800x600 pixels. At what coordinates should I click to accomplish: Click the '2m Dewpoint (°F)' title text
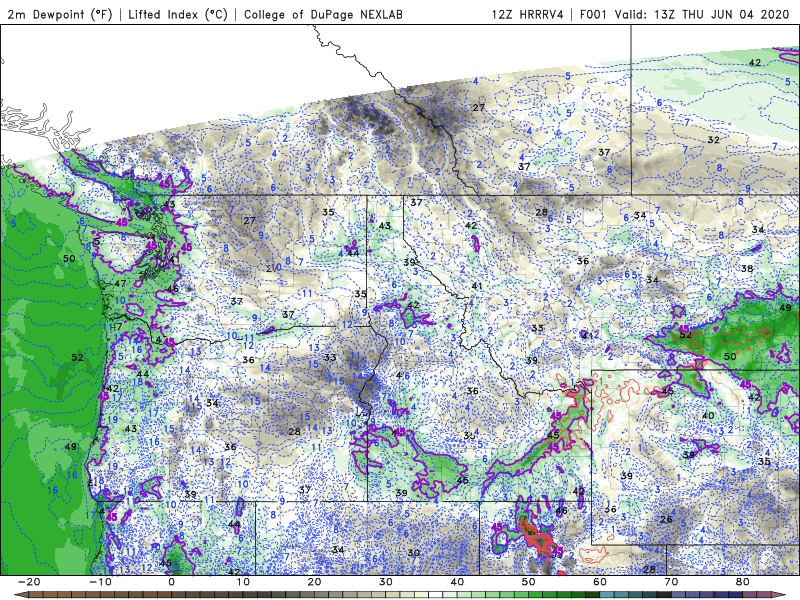click(60, 14)
